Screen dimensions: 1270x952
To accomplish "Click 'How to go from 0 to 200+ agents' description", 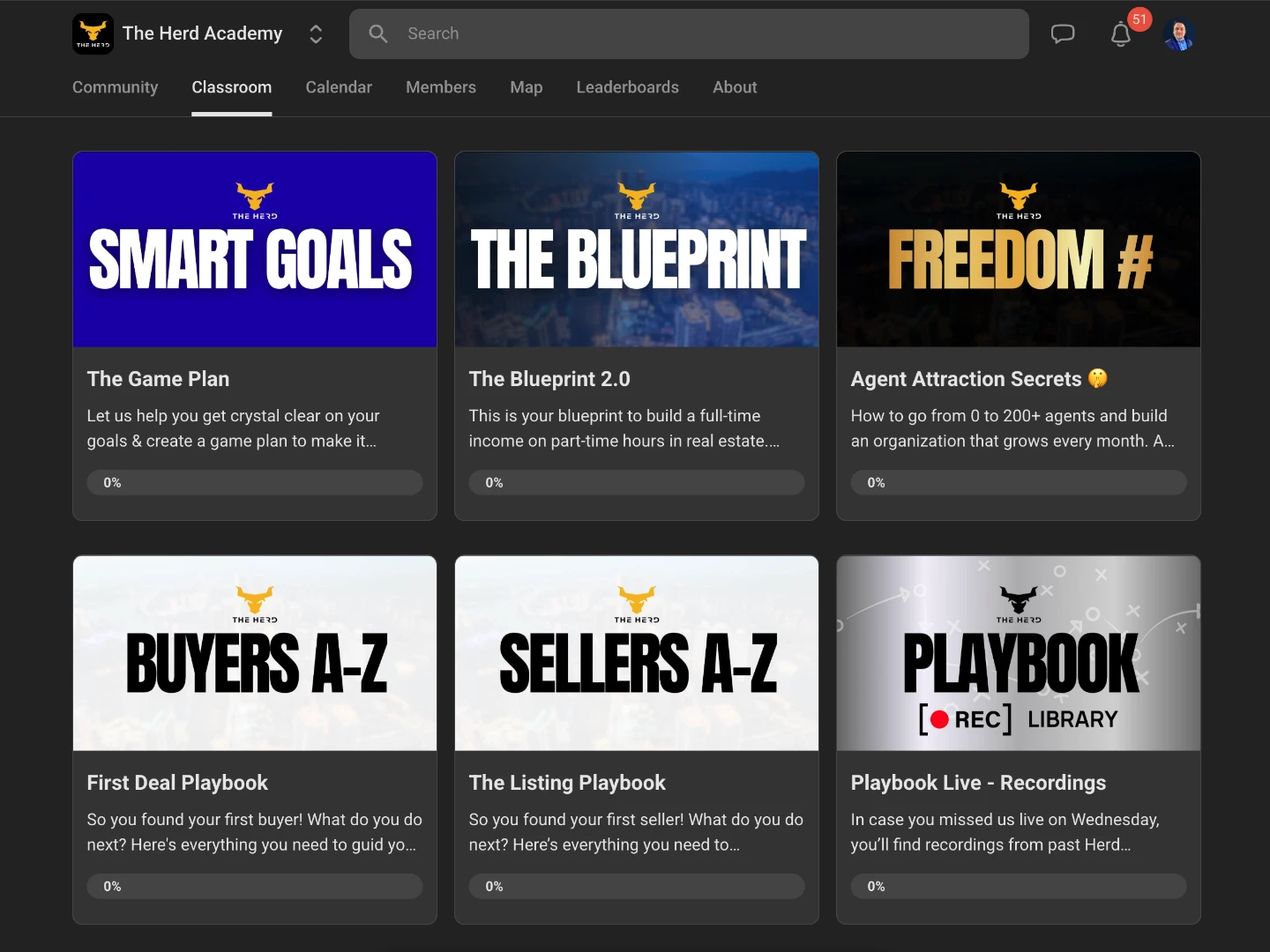I will click(x=1012, y=428).
